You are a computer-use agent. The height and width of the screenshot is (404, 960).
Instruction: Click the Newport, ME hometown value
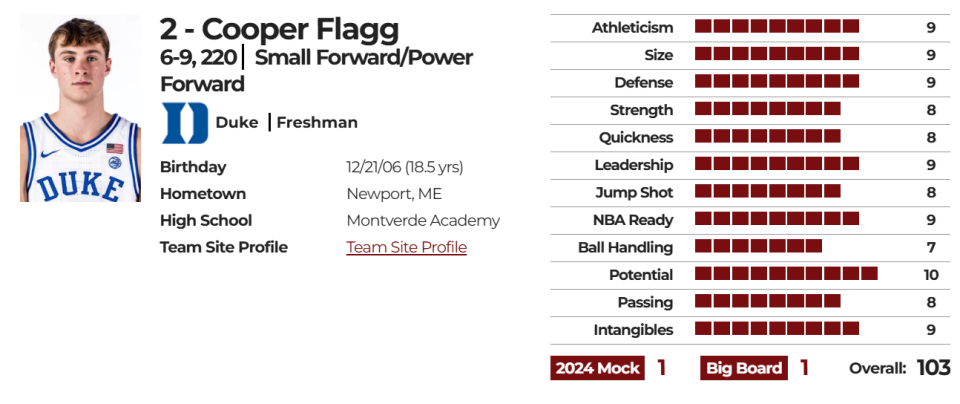tap(394, 194)
